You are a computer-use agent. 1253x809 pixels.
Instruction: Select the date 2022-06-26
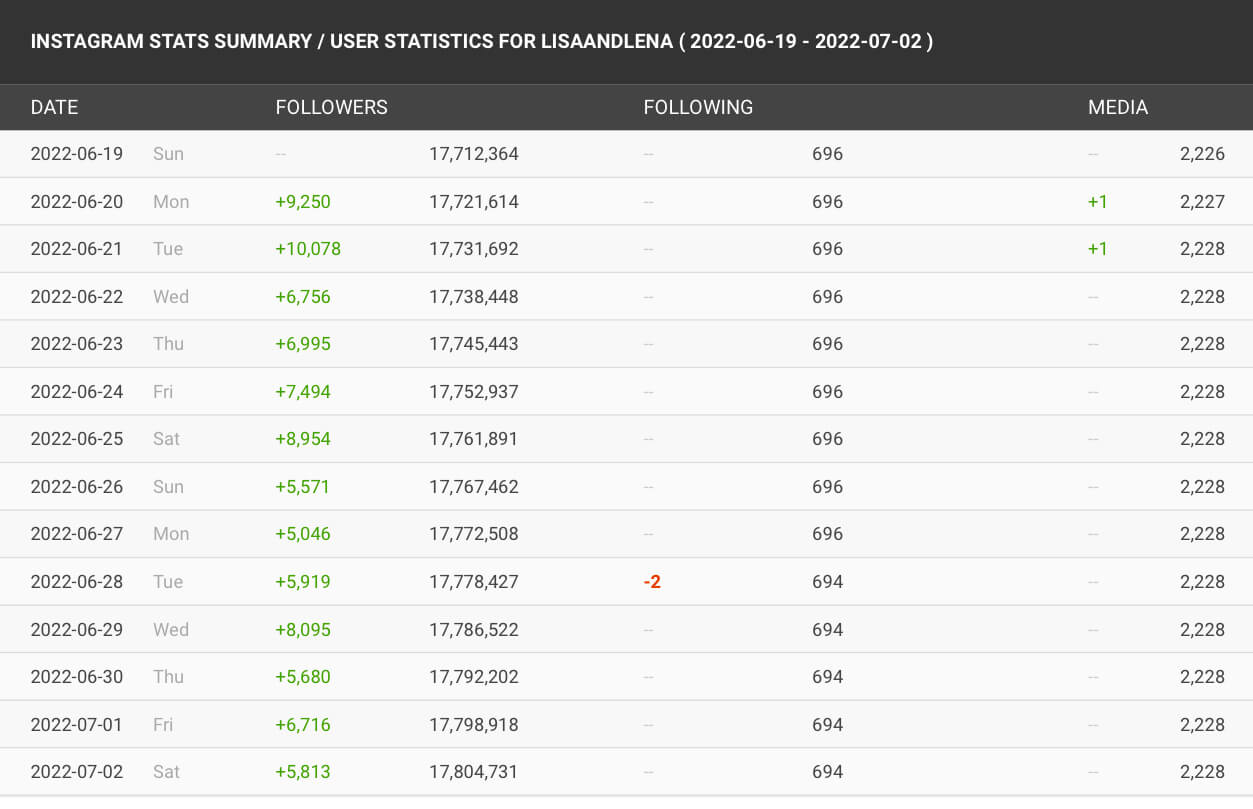coord(77,487)
